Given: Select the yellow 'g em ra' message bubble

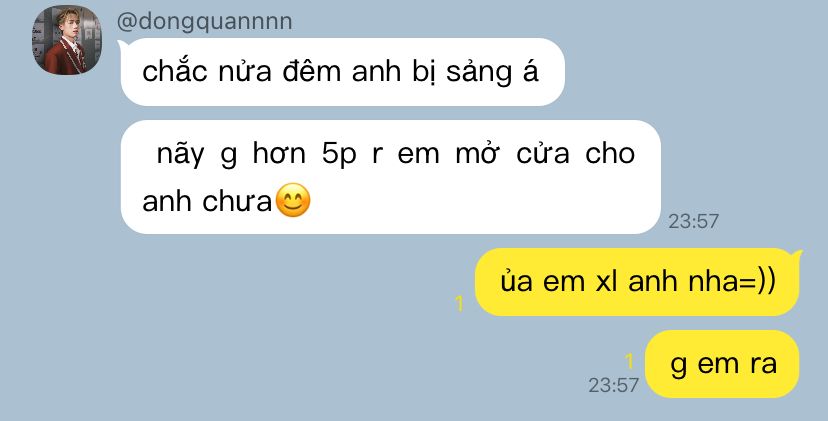Looking at the screenshot, I should 722,364.
